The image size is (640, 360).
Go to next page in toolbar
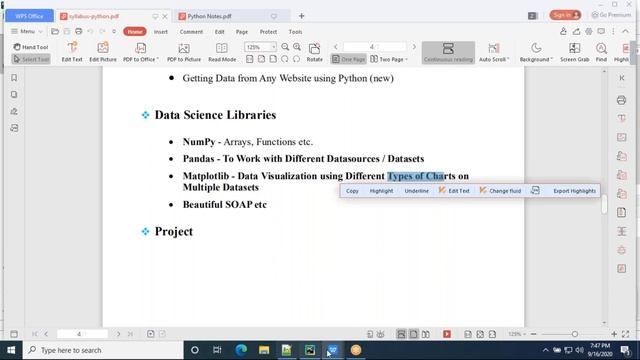[x=414, y=47]
